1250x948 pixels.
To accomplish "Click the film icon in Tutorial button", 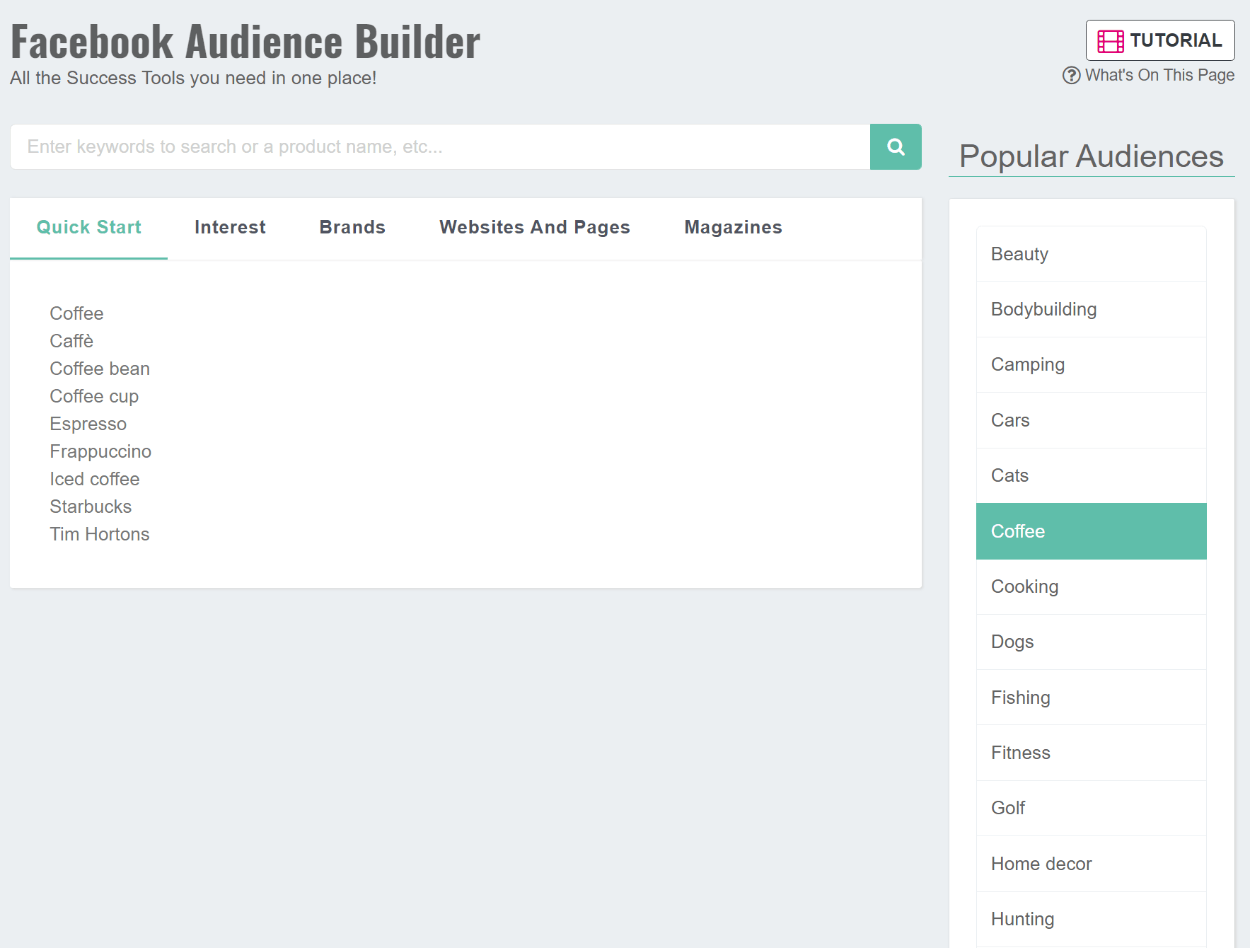I will [x=1111, y=41].
